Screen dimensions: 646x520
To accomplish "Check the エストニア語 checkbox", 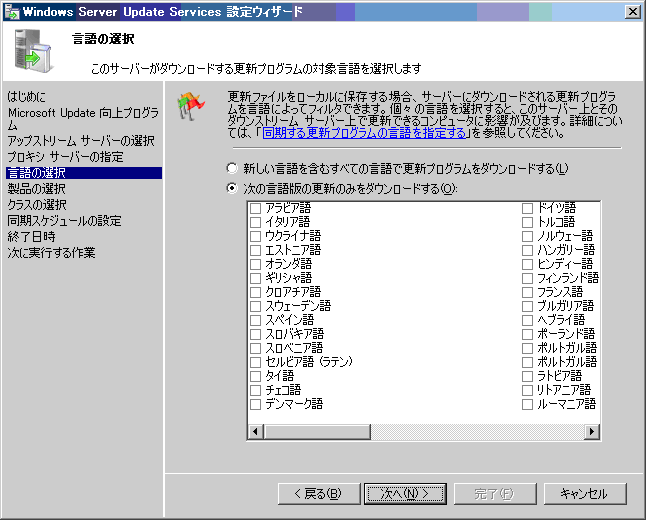I will pyautogui.click(x=255, y=250).
